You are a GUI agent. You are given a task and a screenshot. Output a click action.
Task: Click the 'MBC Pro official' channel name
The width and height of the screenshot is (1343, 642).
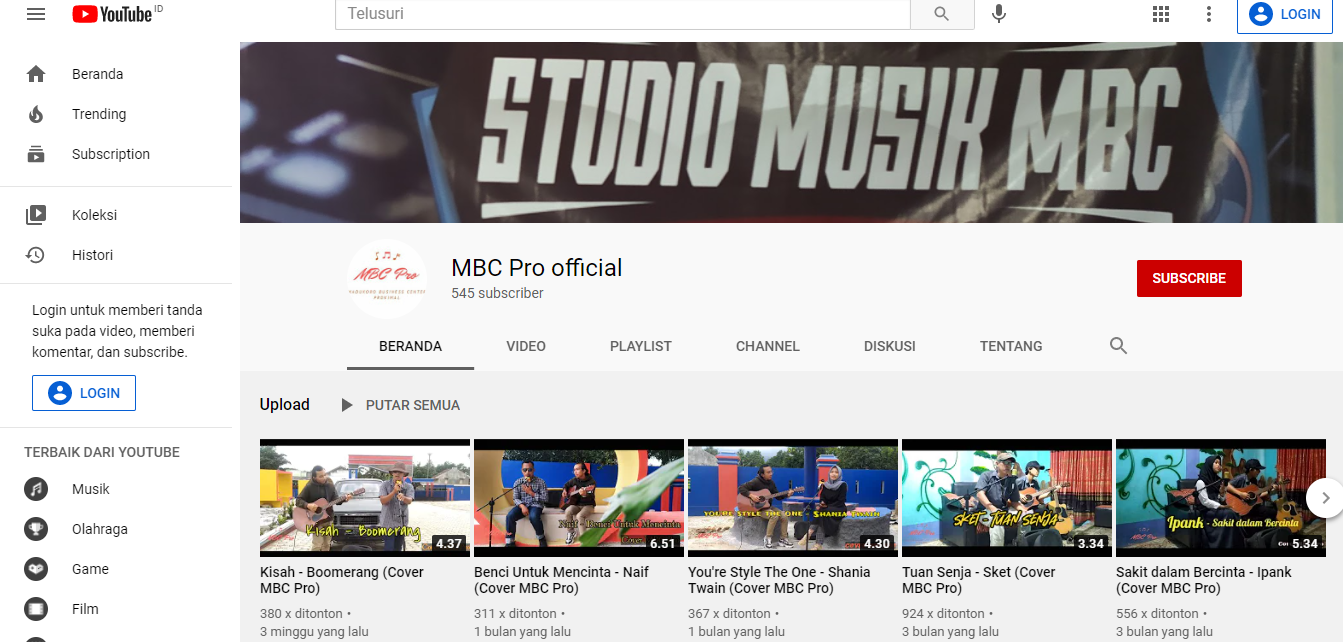click(537, 268)
